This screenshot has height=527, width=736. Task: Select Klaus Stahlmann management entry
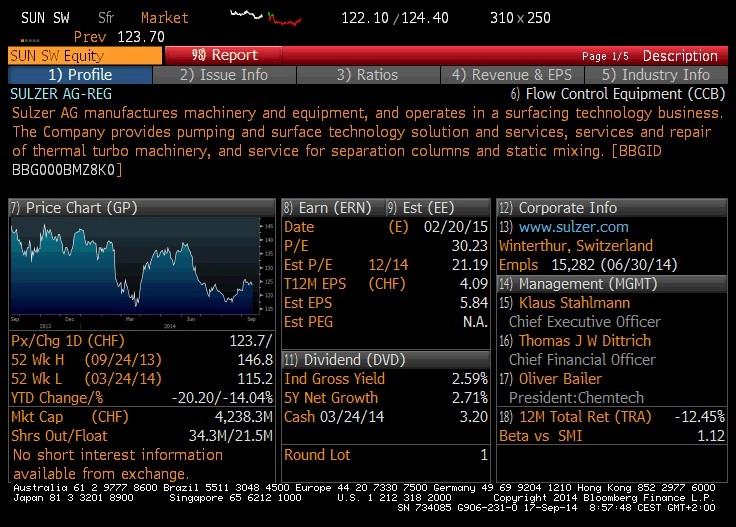574,303
